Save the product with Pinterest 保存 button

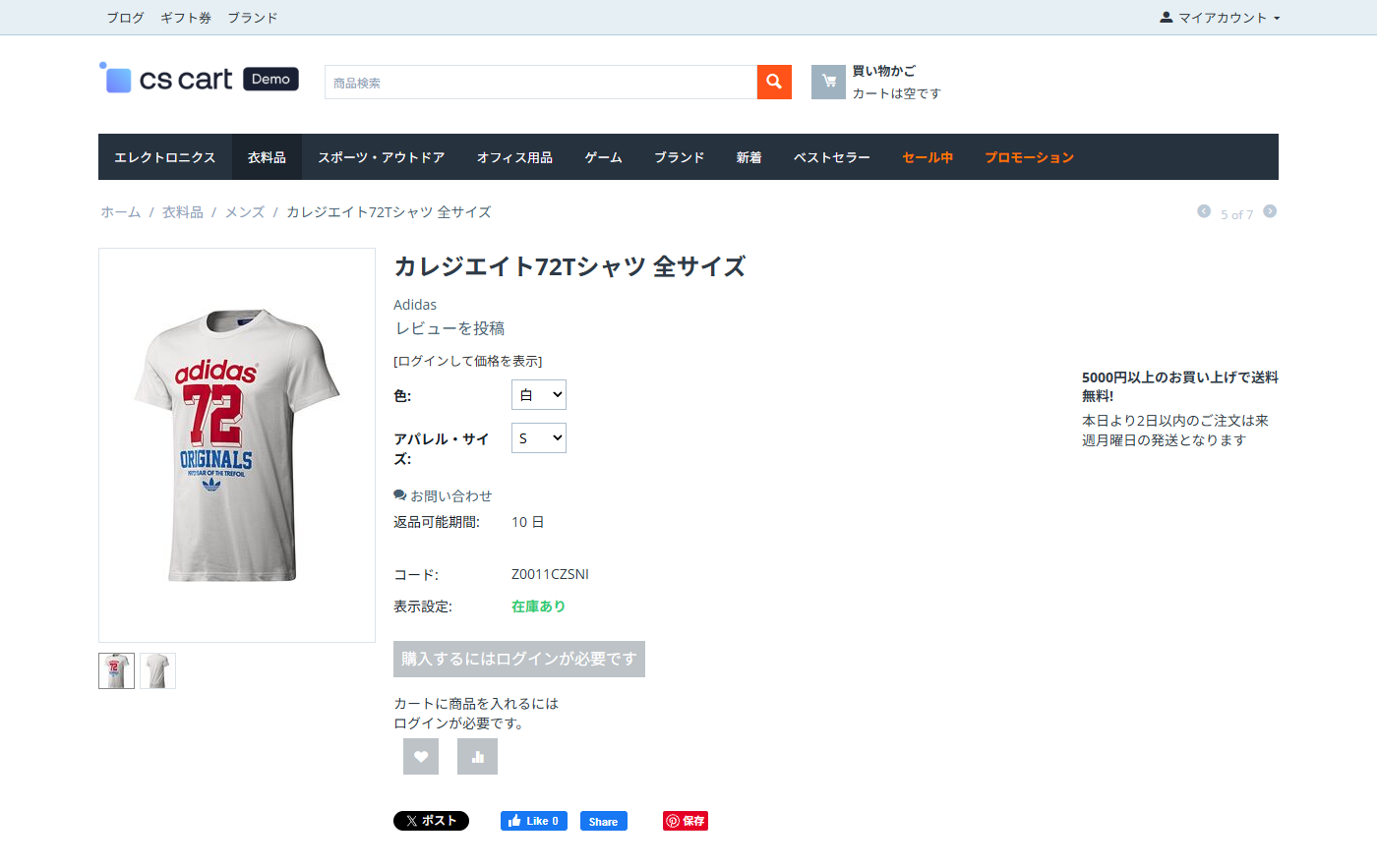(686, 821)
